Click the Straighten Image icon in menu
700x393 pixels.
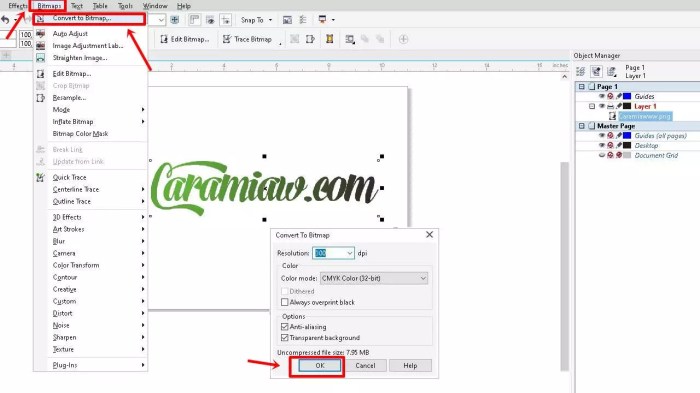40,58
